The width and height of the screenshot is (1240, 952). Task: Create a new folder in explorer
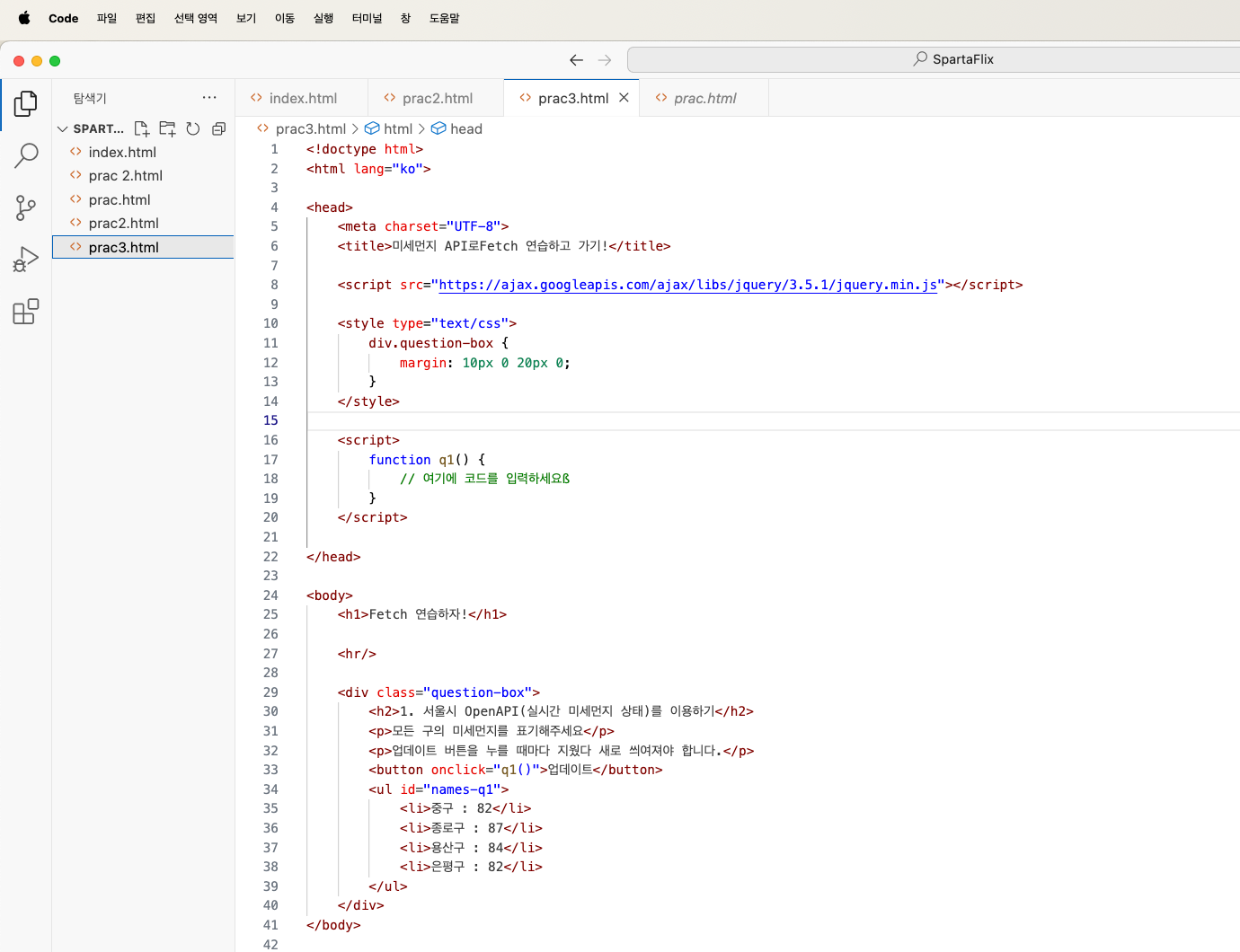tap(167, 129)
